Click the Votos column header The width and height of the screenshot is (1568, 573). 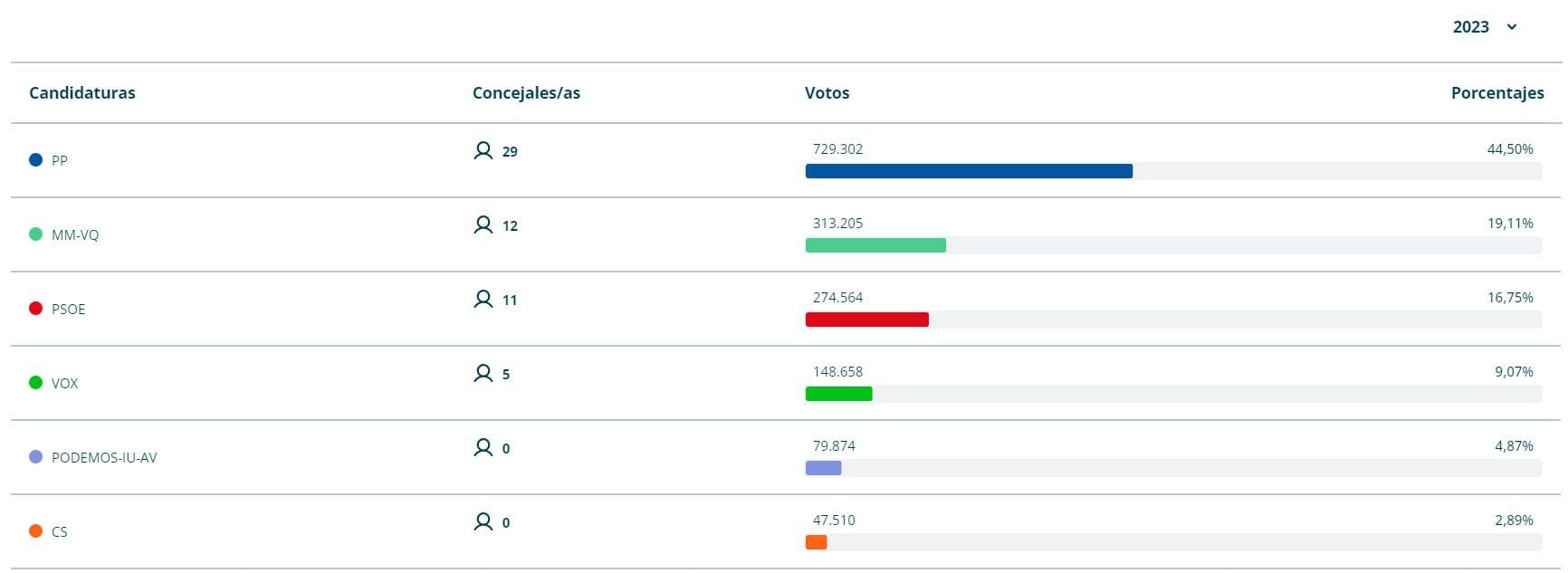[x=827, y=92]
